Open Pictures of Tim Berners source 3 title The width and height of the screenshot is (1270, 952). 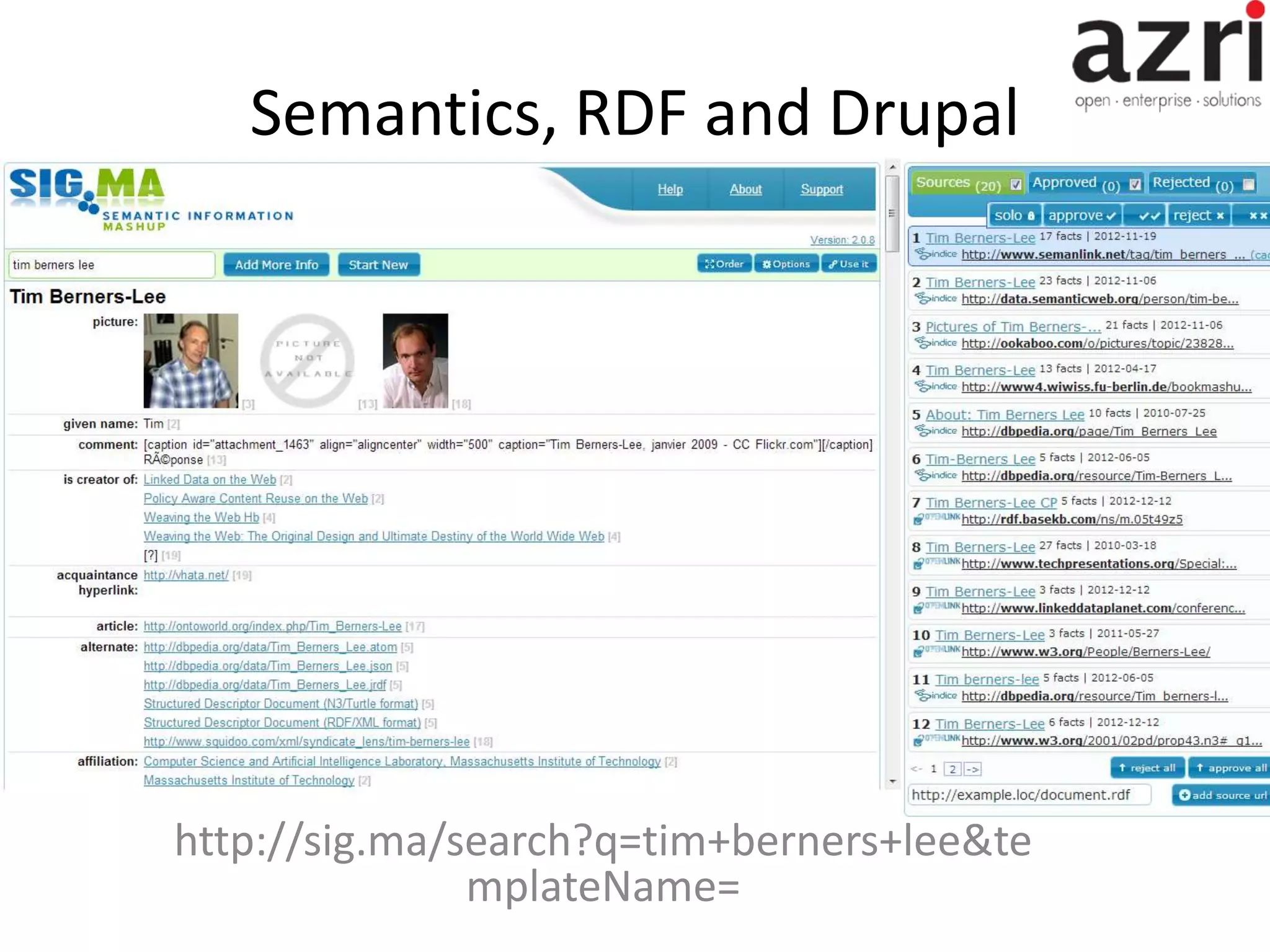1013,327
